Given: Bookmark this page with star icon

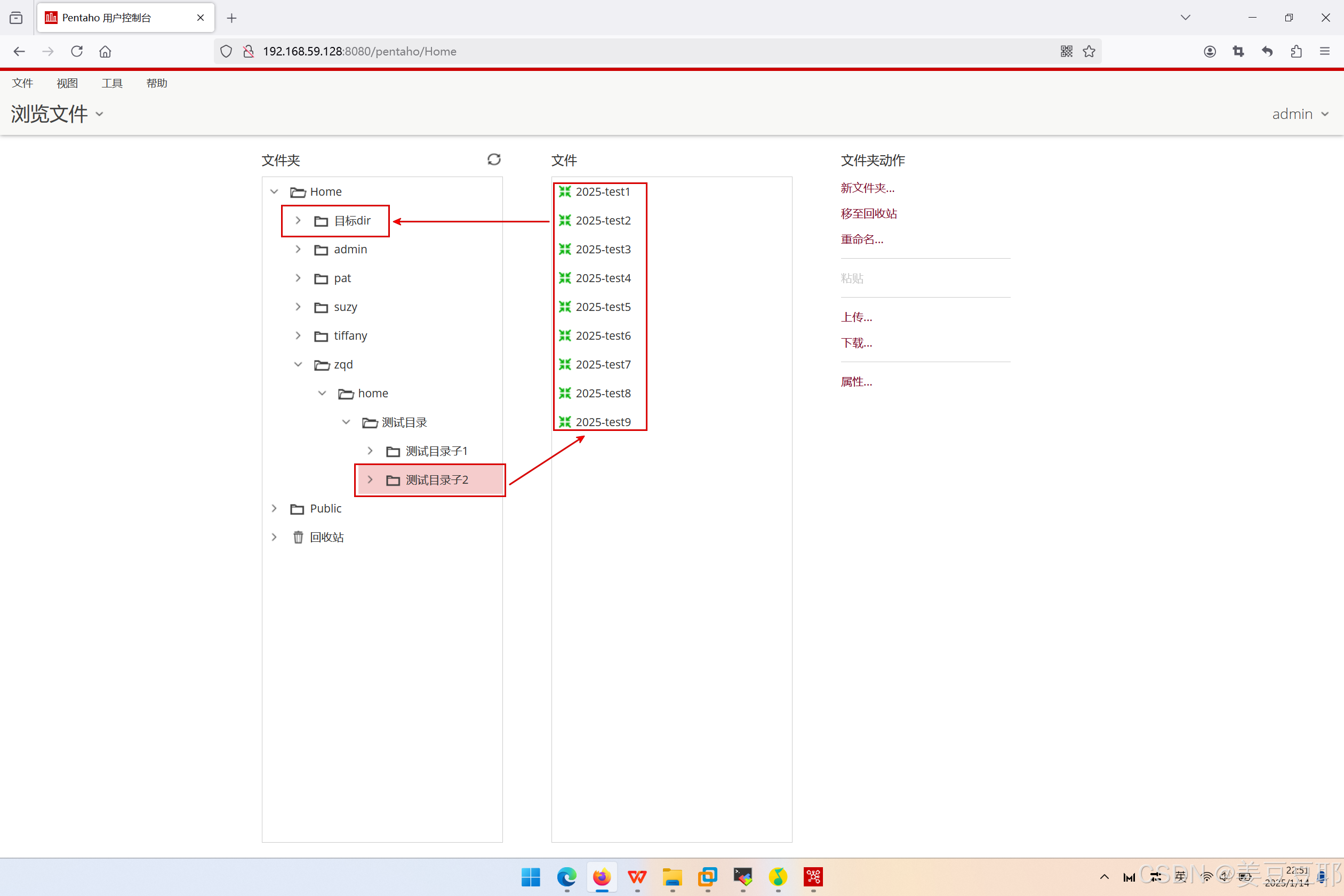Looking at the screenshot, I should point(1089,51).
